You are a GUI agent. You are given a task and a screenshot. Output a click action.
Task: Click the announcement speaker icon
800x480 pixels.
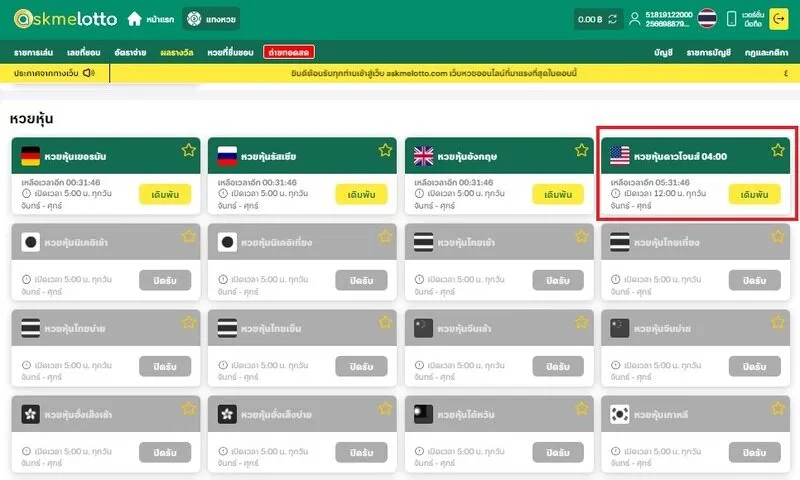(x=89, y=73)
